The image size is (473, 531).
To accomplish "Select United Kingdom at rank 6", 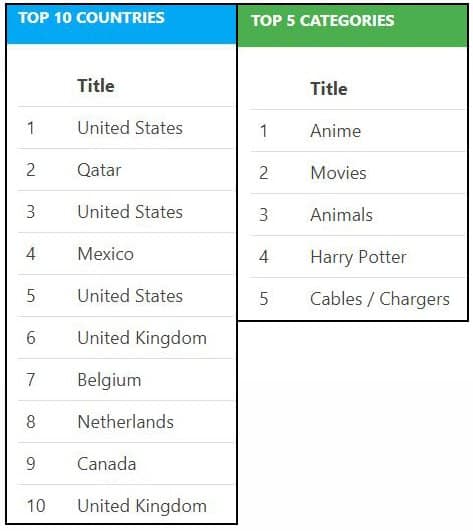I will coord(142,338).
